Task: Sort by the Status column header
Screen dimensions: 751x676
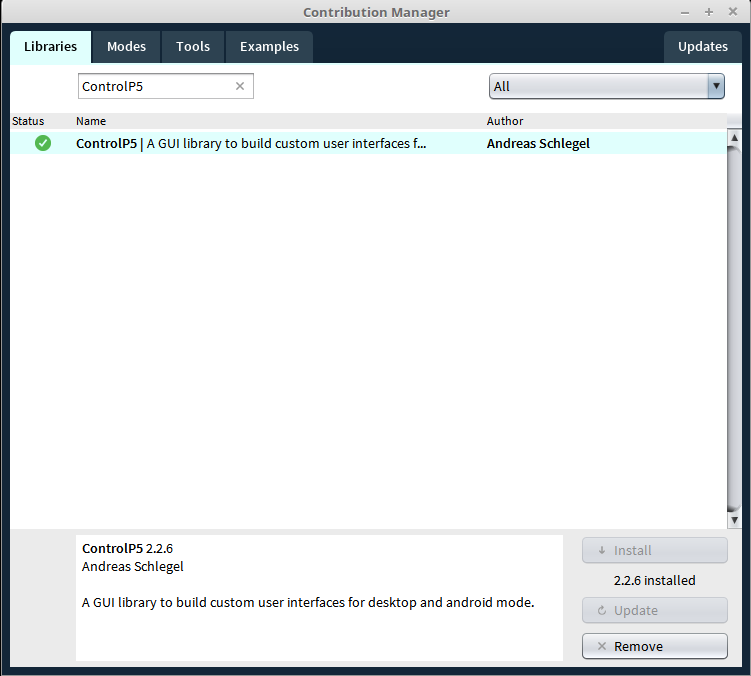Action: coord(28,121)
